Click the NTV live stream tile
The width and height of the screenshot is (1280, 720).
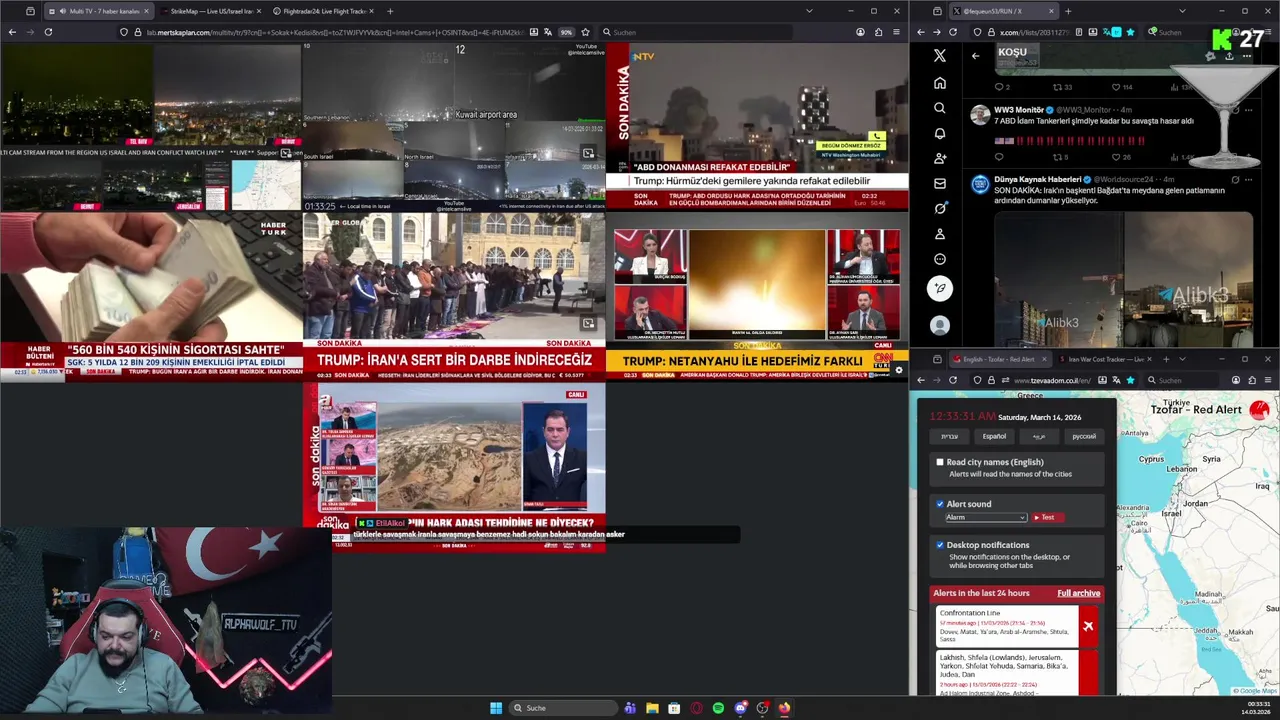757,127
